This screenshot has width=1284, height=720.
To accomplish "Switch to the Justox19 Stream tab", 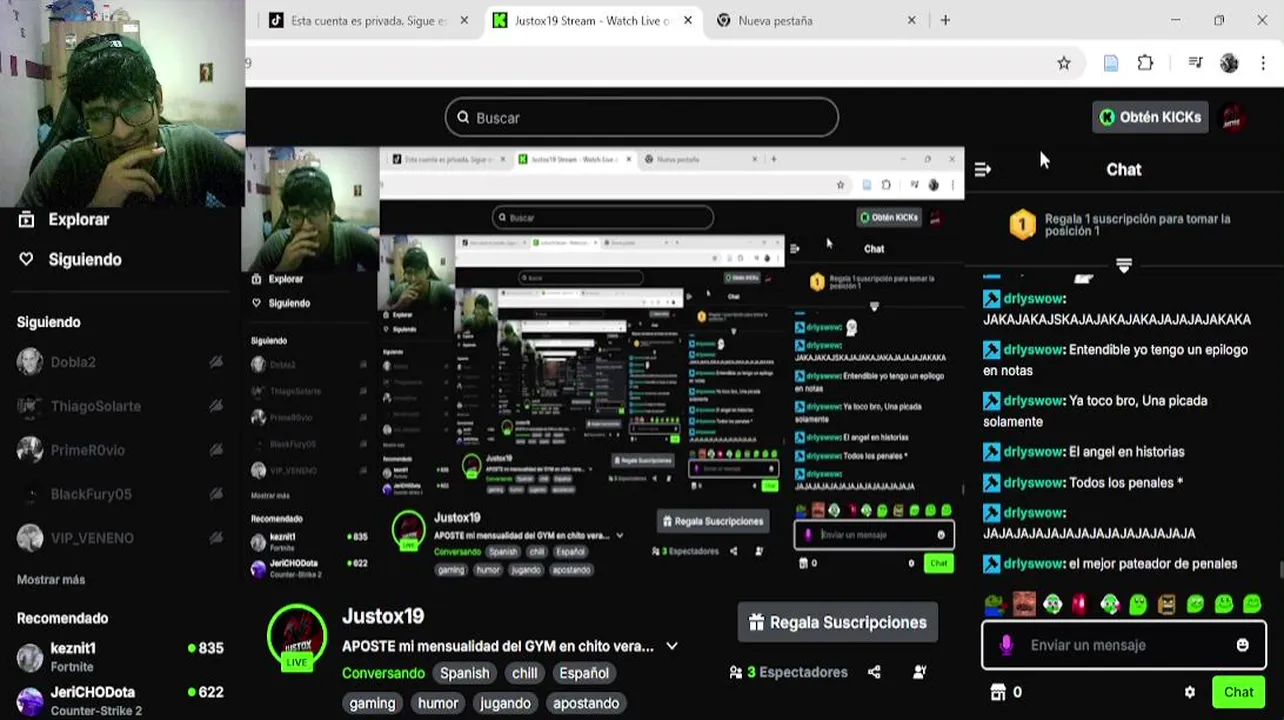I will pos(592,20).
